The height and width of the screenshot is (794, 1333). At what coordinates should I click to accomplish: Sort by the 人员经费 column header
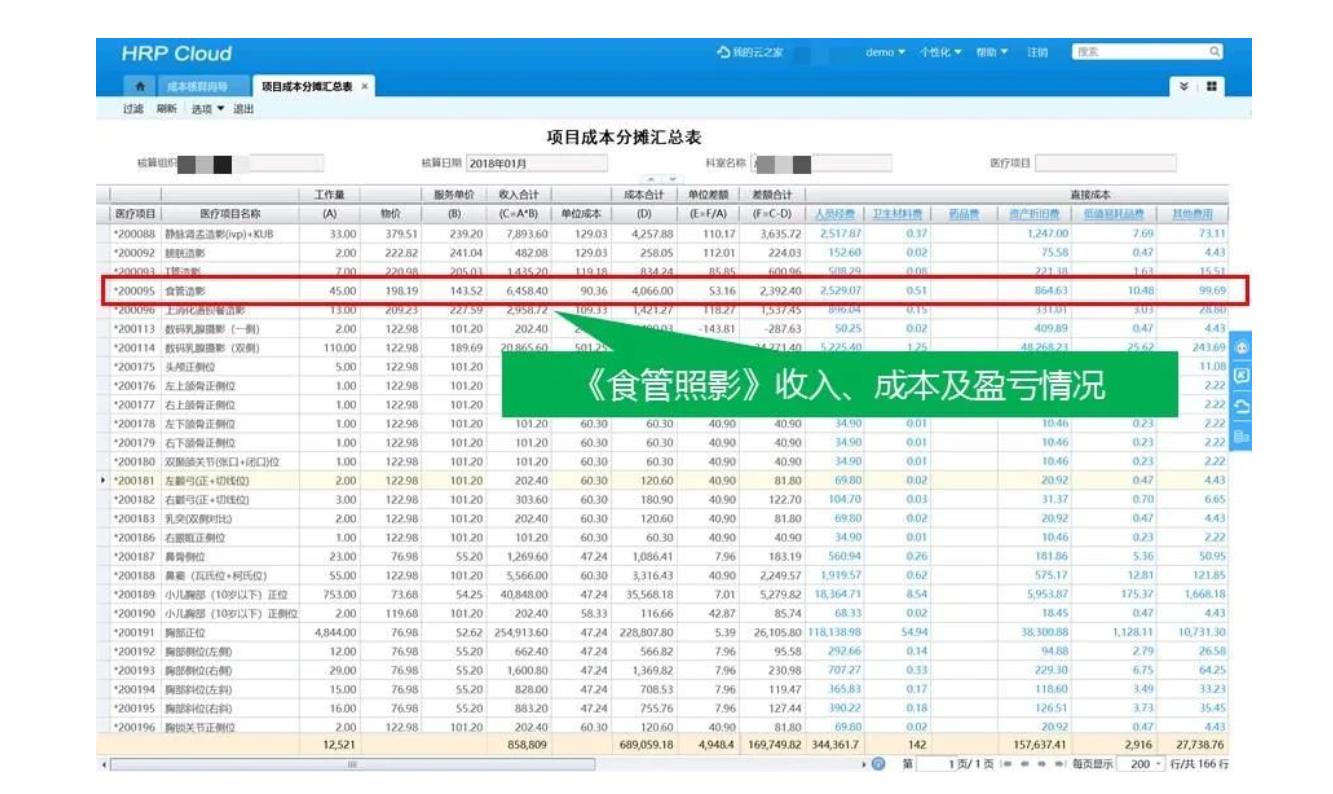835,214
